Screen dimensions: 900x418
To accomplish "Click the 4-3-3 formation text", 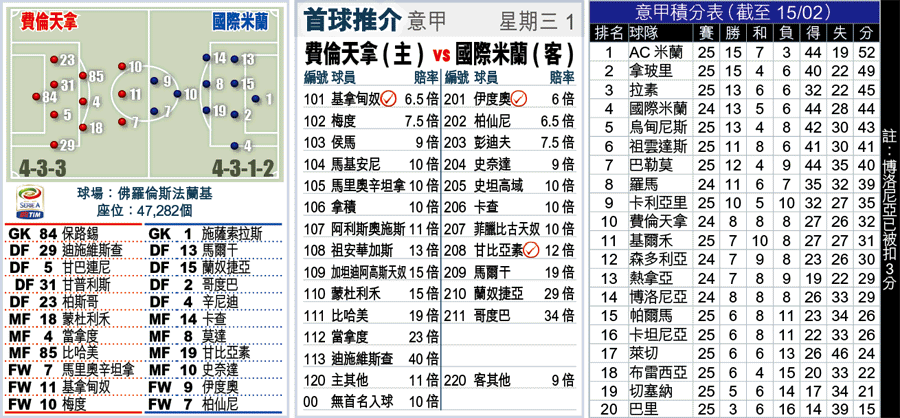I will (45, 167).
